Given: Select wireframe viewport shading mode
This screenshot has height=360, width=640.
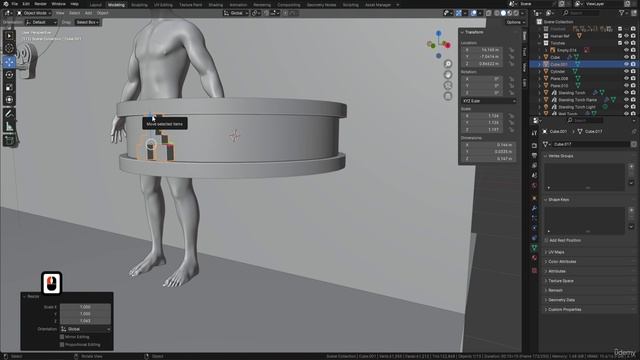Looking at the screenshot, I should (x=496, y=13).
